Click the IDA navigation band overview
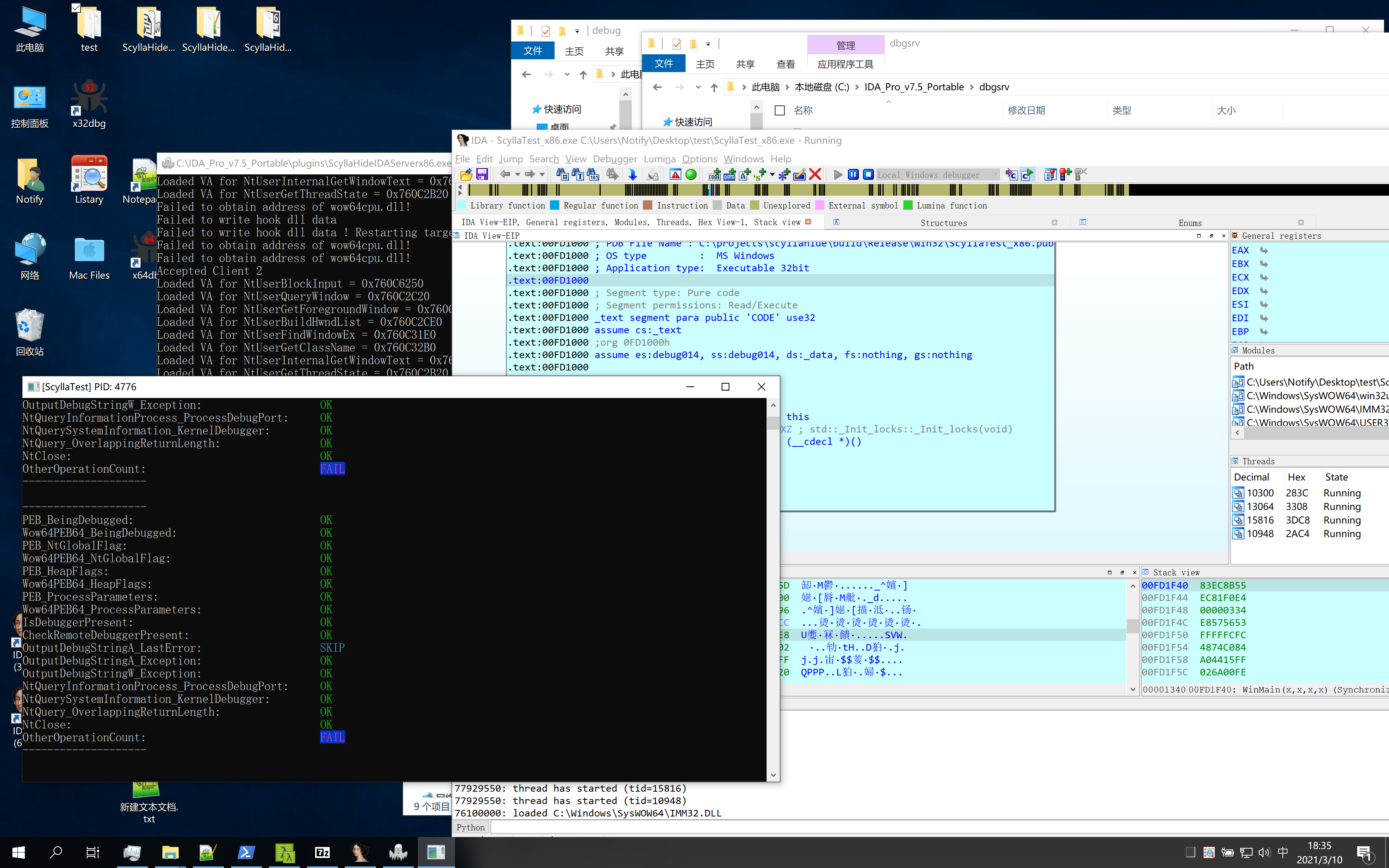This screenshot has width=1389, height=868. click(x=803, y=190)
